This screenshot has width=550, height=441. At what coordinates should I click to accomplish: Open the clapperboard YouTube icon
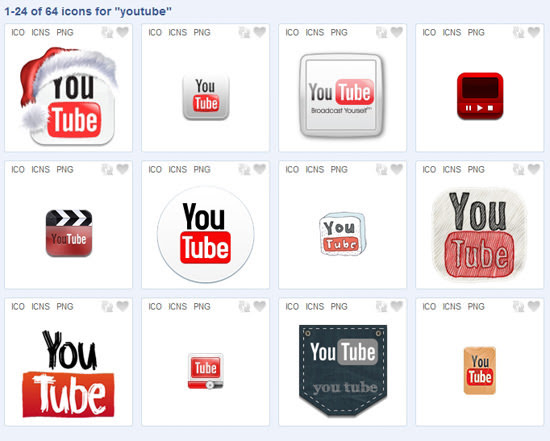click(69, 233)
